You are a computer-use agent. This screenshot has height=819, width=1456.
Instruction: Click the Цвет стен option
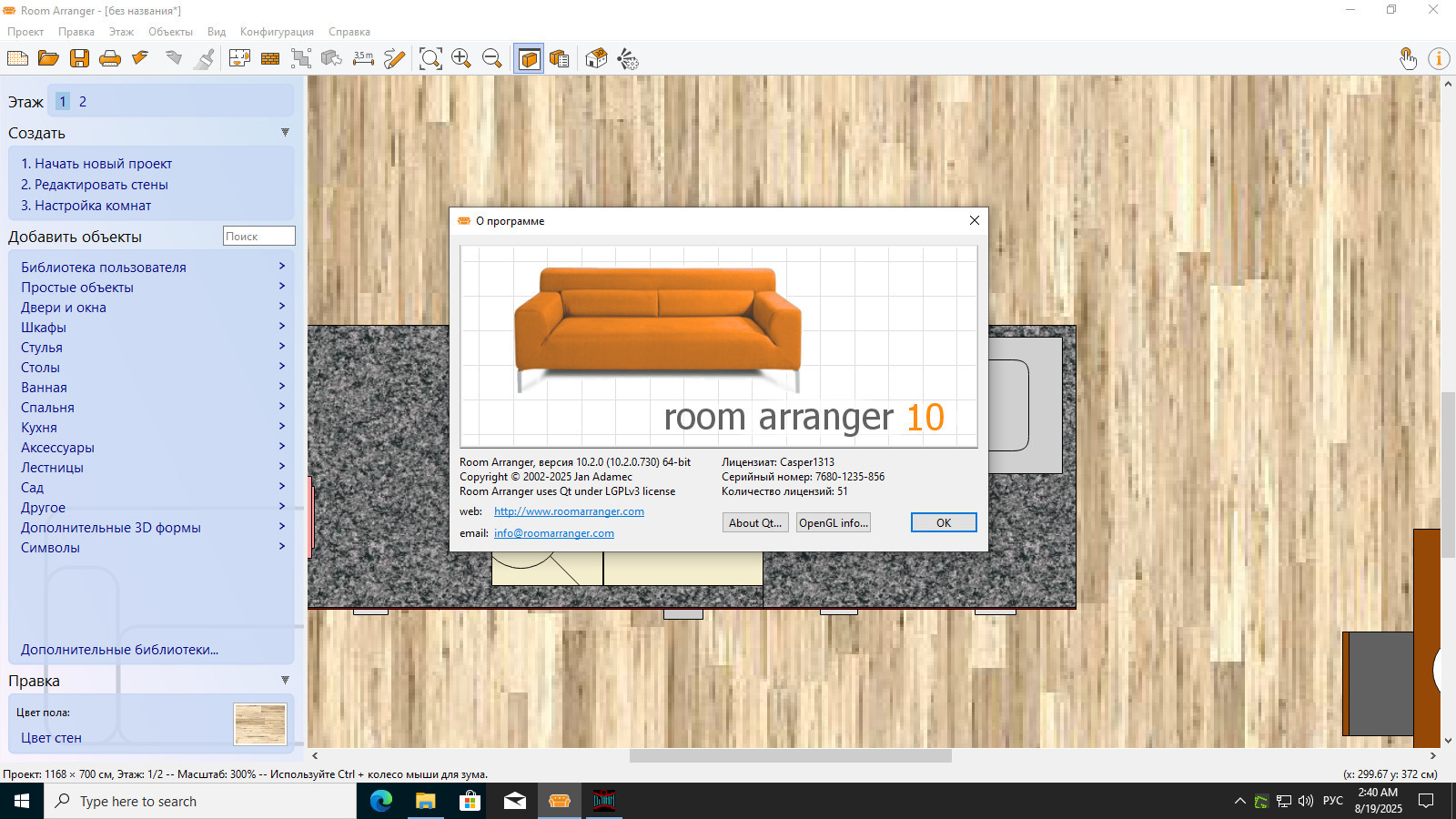[51, 738]
